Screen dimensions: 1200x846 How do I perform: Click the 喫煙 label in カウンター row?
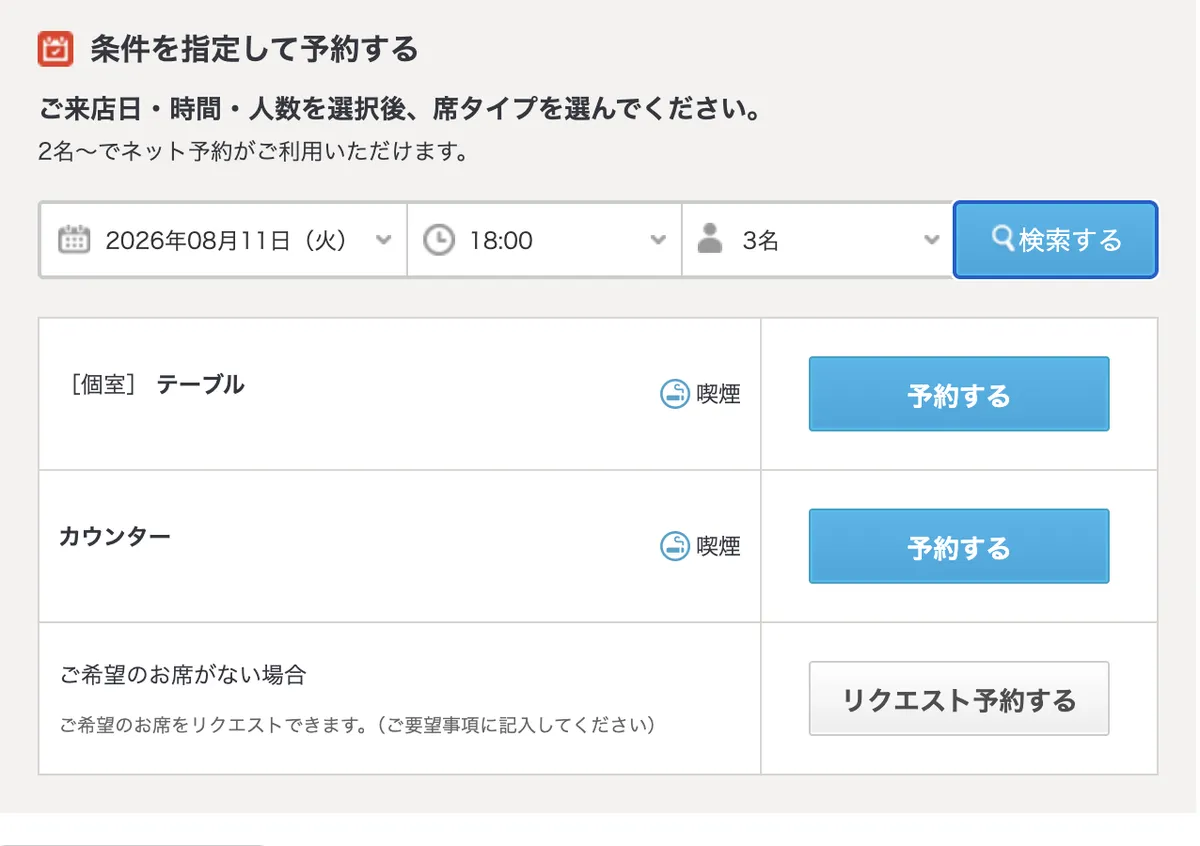point(718,546)
